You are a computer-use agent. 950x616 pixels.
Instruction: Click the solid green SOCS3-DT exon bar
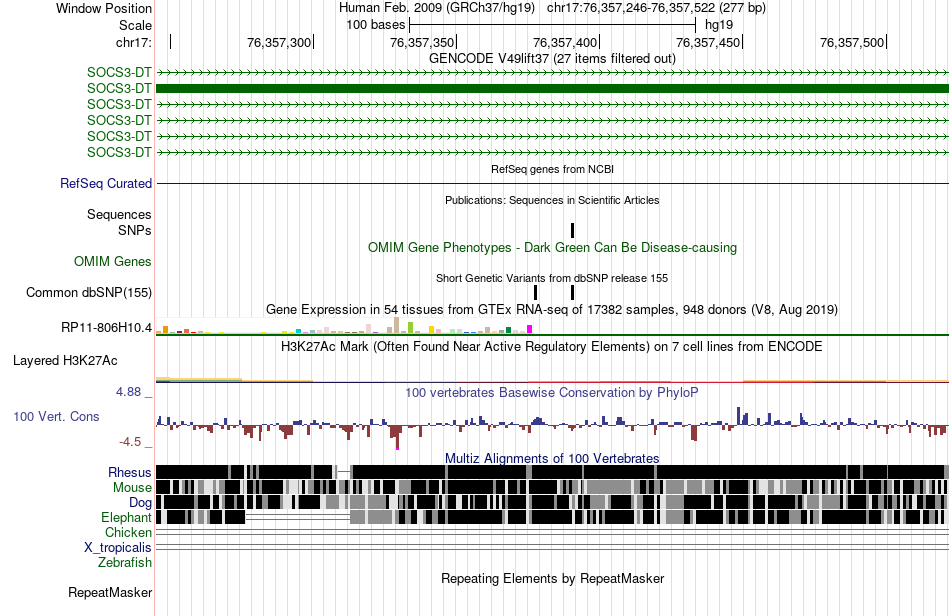552,88
